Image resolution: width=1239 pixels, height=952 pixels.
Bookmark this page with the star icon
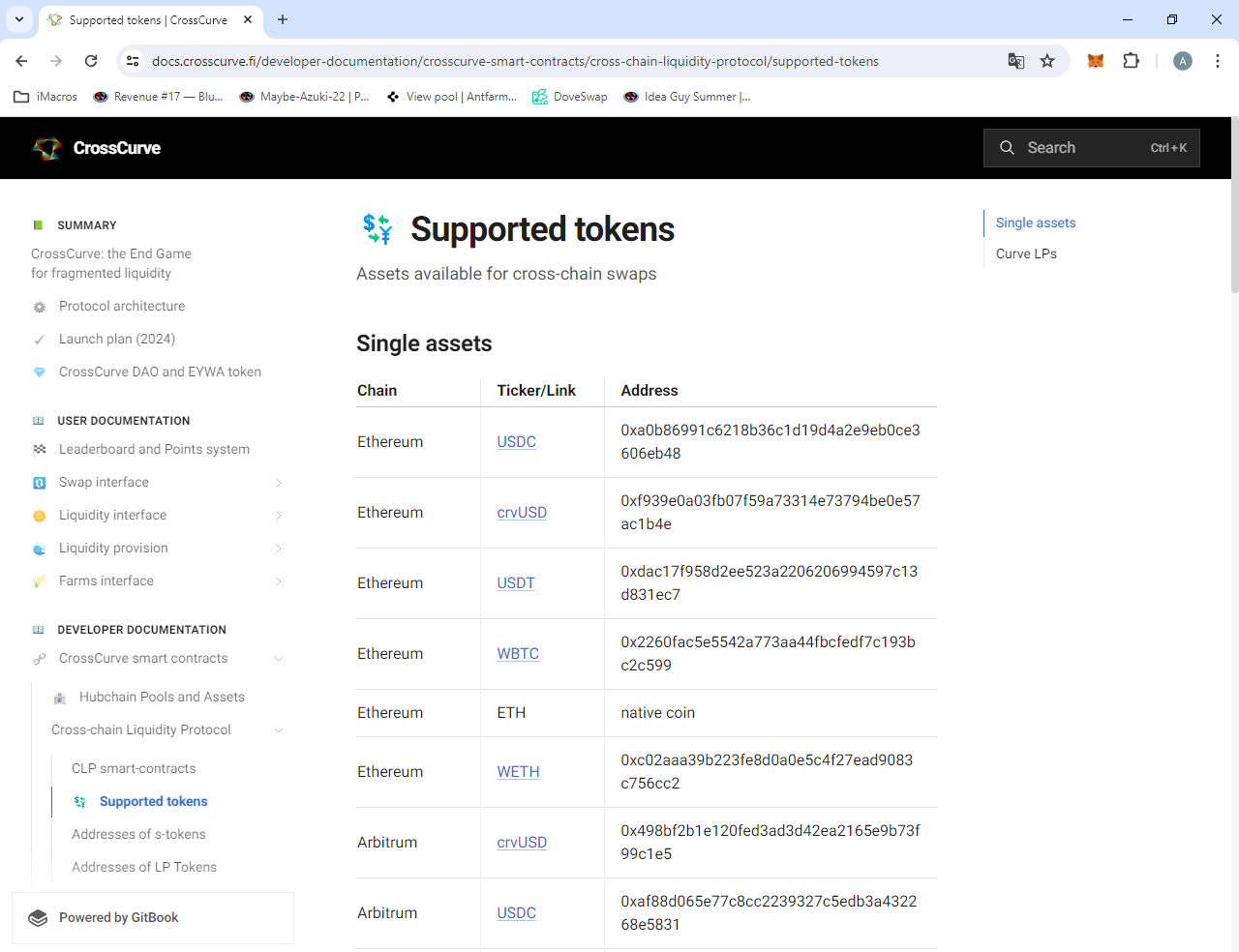point(1047,61)
